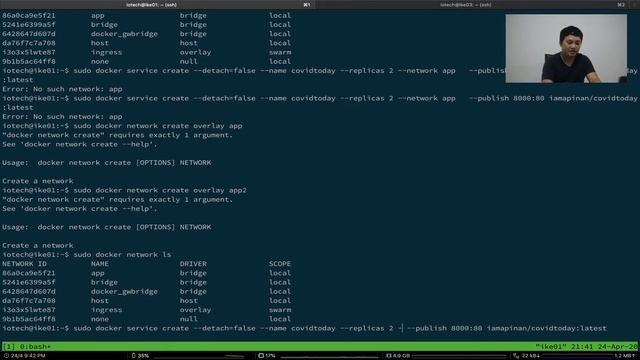Click the memory usage bar next to 4.9 GB
The height and width of the screenshot is (360, 640).
(x=458, y=356)
